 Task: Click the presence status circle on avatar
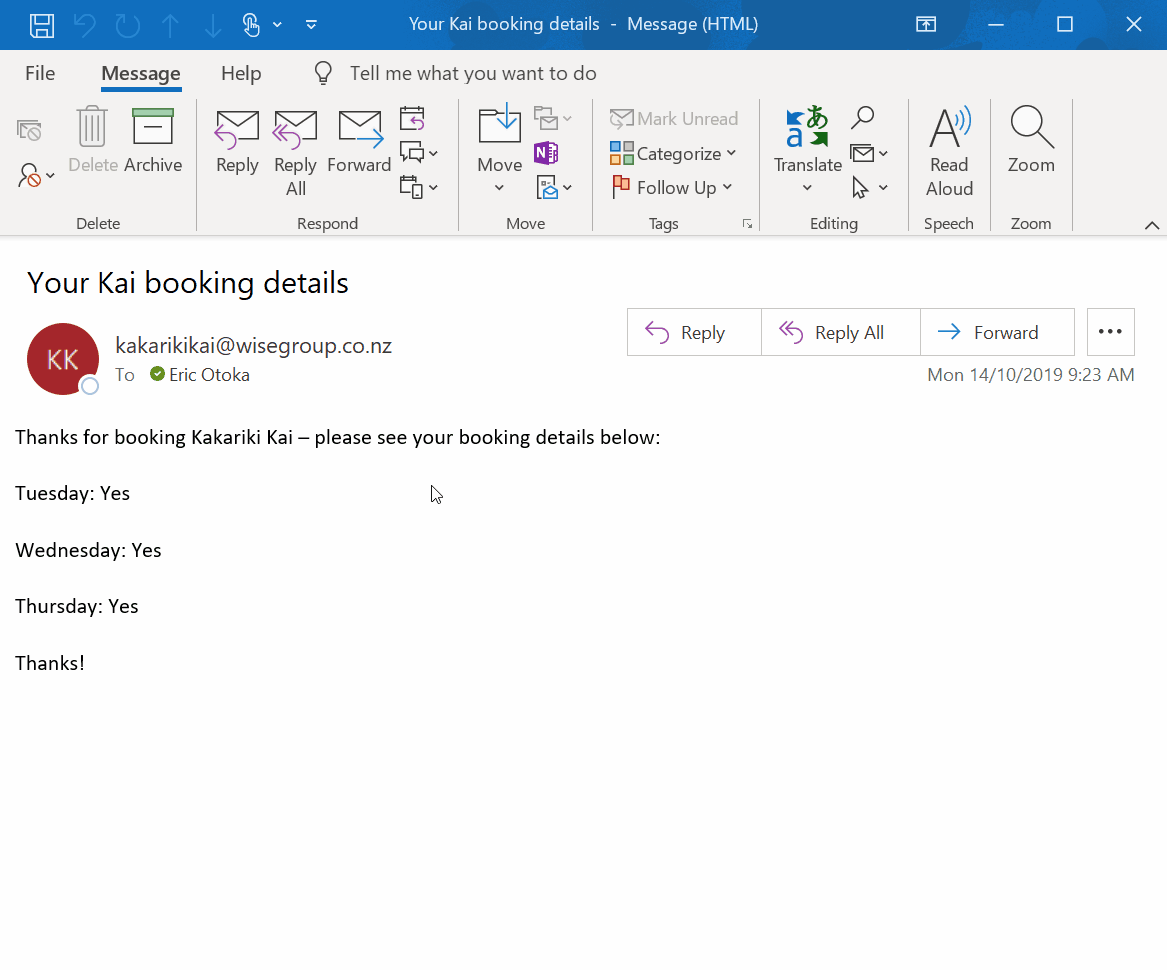[x=90, y=386]
